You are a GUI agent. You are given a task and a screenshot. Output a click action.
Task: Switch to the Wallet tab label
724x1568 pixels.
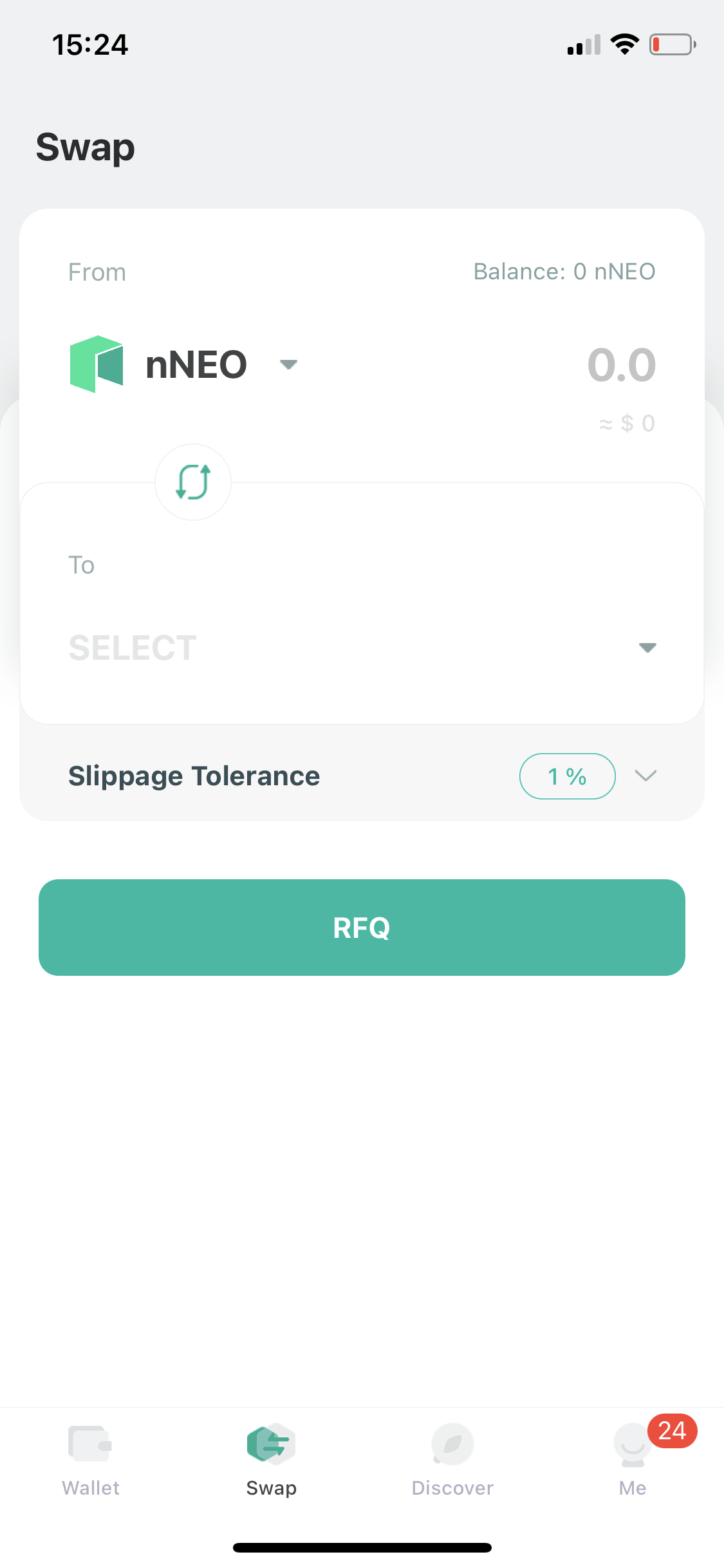tap(91, 1488)
